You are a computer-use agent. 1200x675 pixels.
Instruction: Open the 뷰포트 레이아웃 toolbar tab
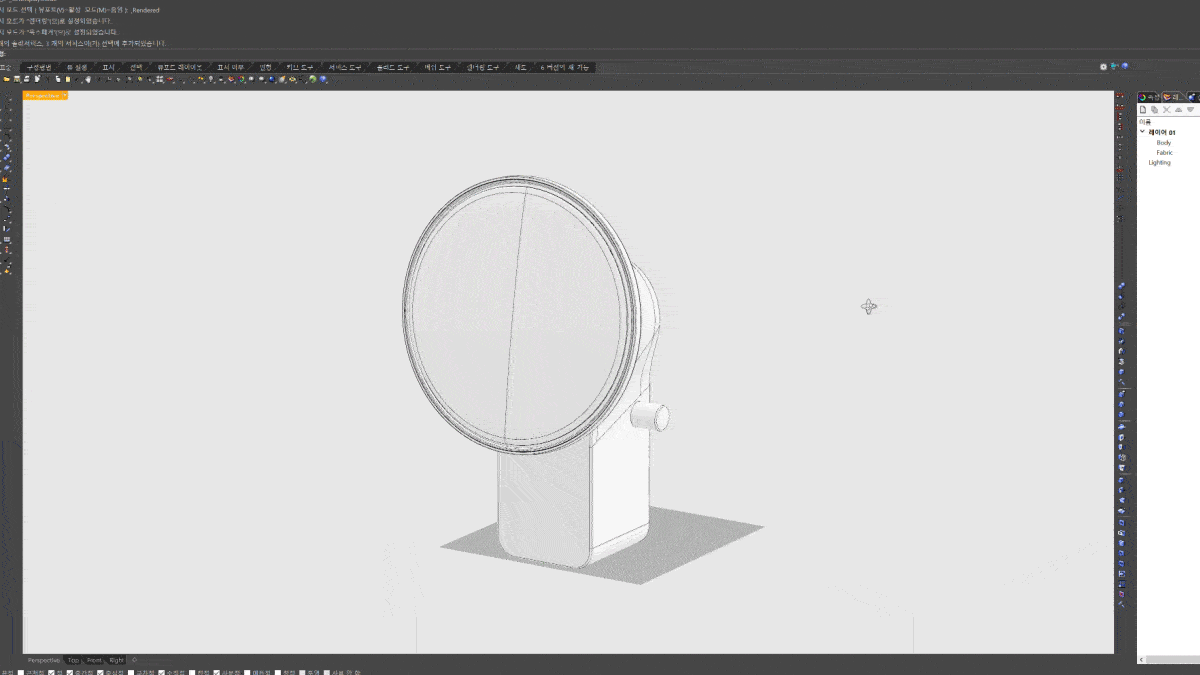click(180, 67)
